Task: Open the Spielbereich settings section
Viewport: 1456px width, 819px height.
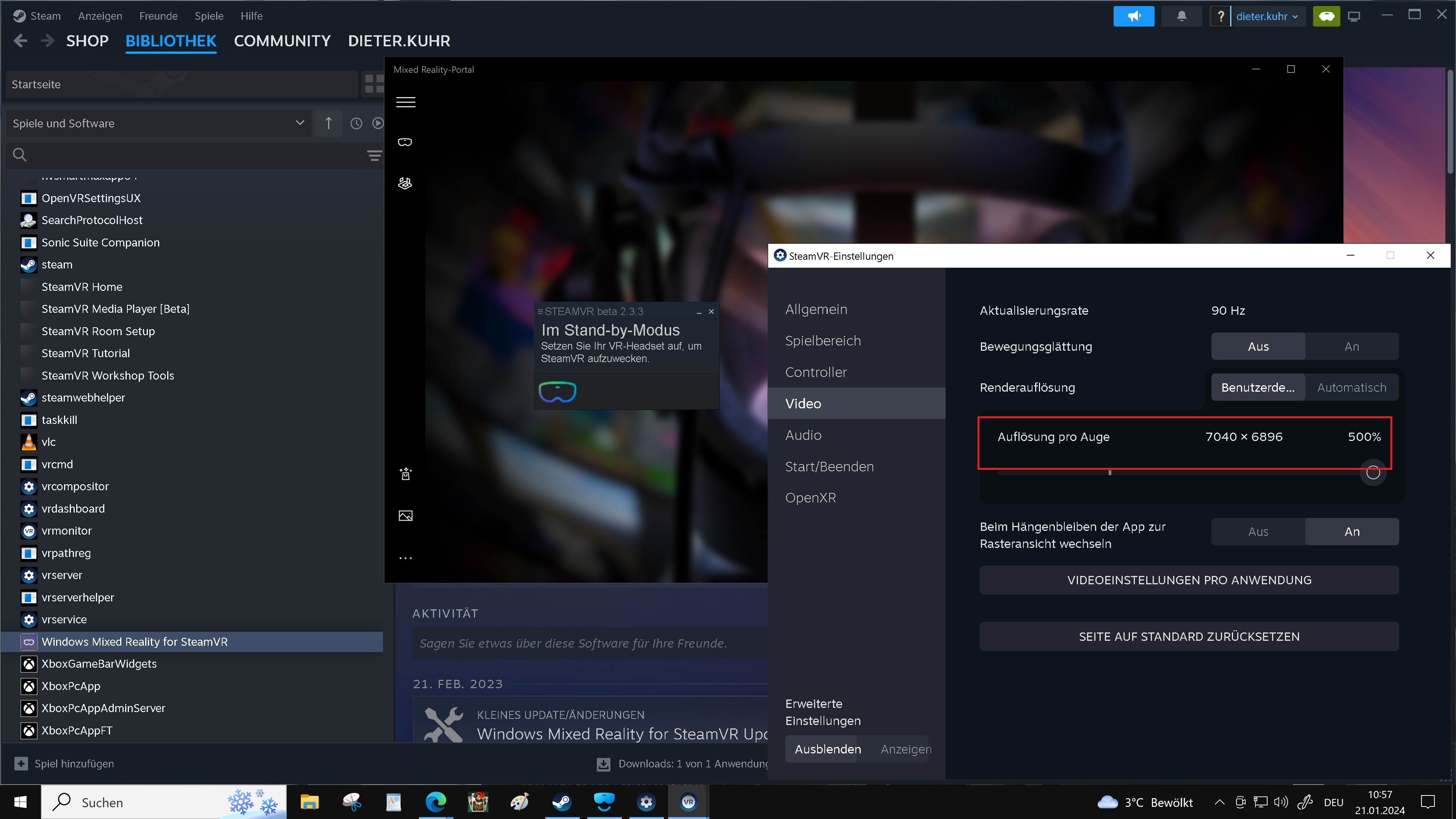Action: click(856, 341)
